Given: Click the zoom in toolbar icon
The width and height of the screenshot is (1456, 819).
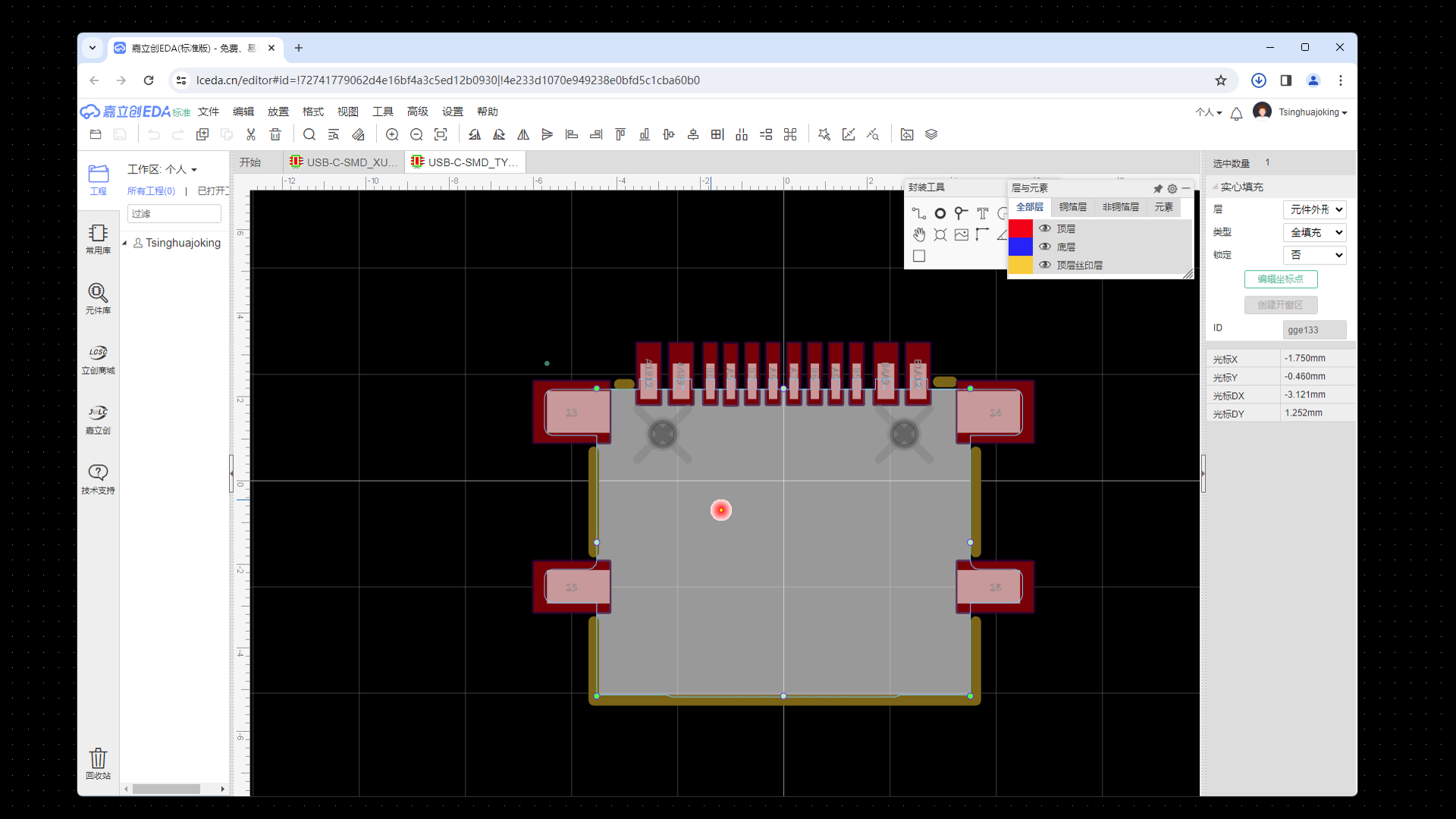Looking at the screenshot, I should click(x=392, y=135).
